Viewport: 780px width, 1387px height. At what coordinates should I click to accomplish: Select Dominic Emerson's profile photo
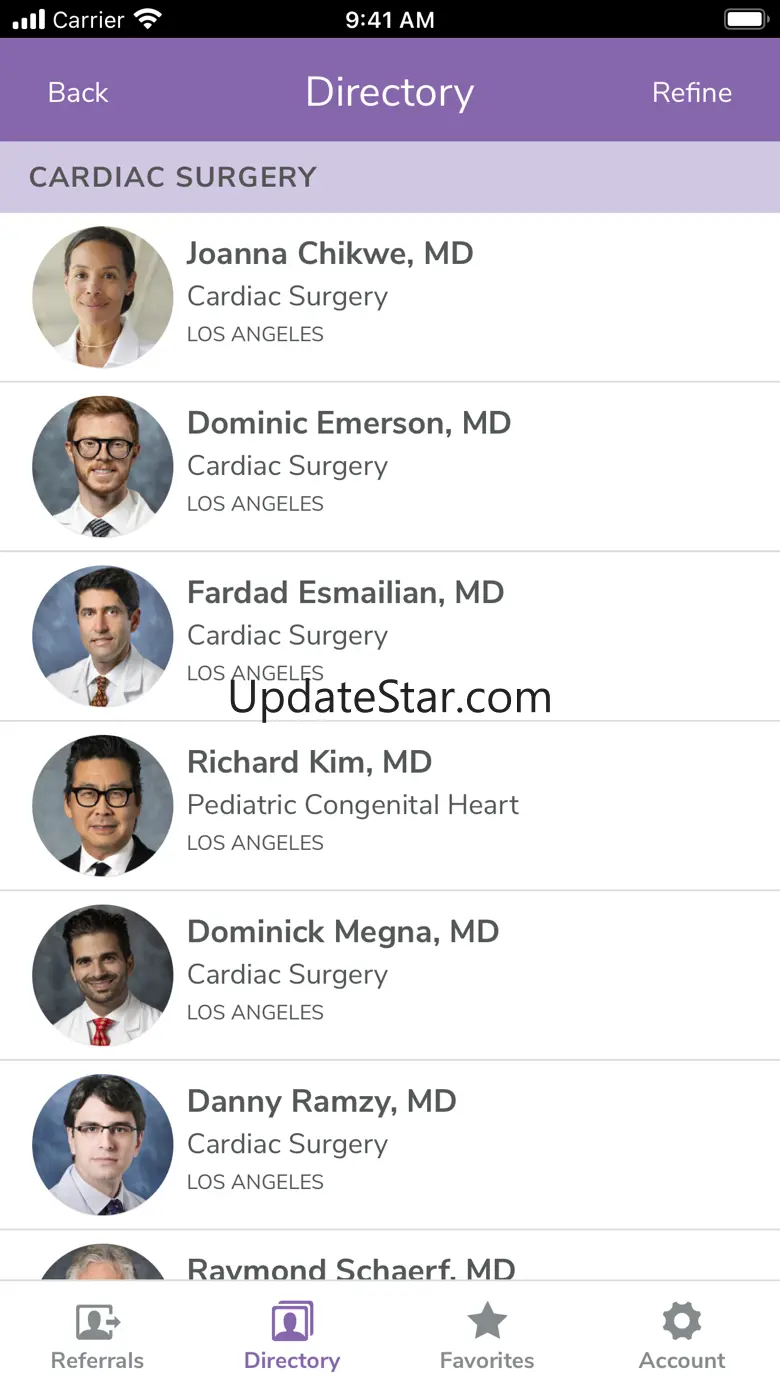(x=102, y=467)
